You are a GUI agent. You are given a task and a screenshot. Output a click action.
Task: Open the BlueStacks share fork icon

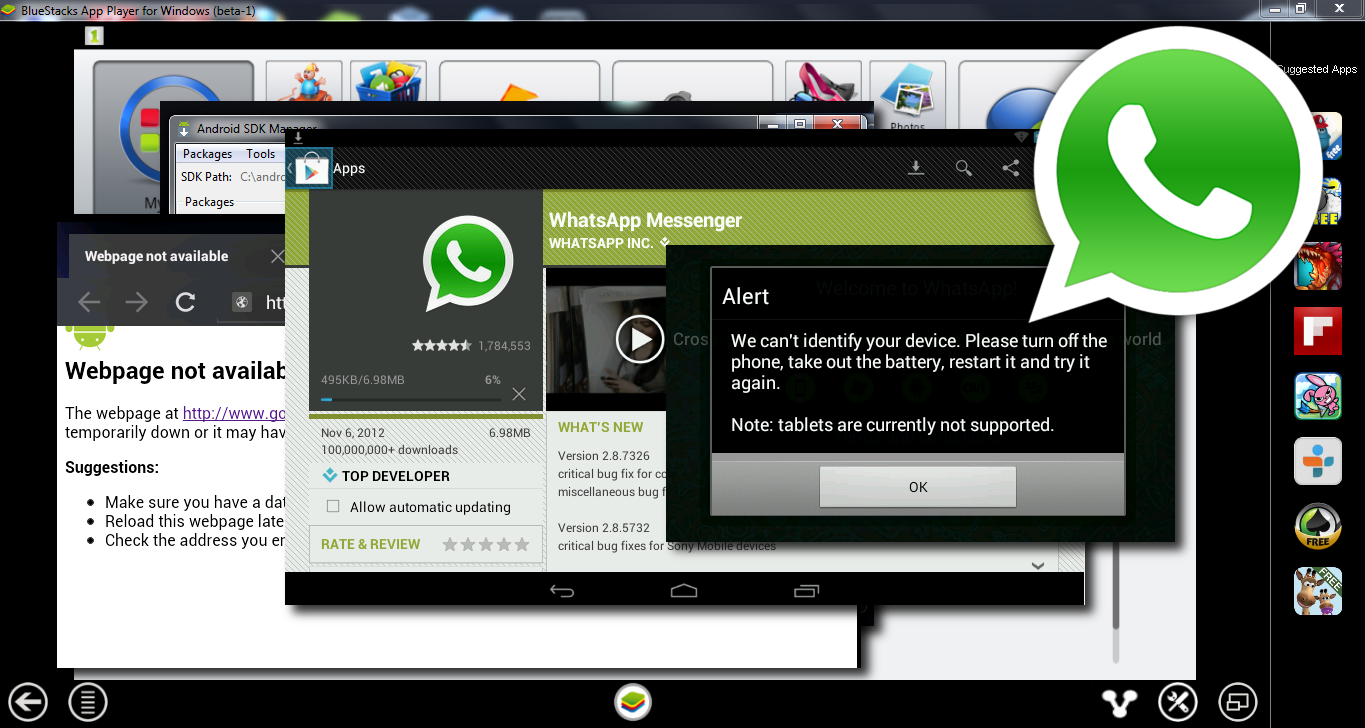point(1120,702)
